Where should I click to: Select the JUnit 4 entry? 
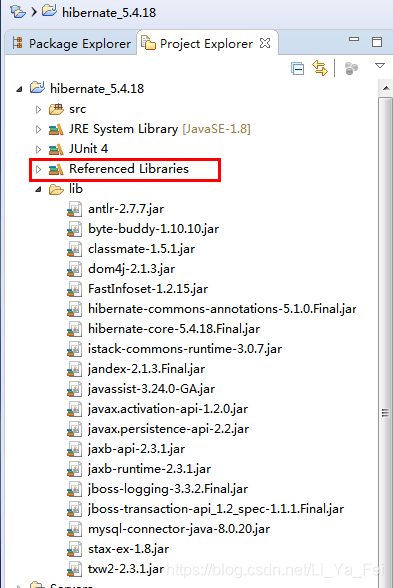pyautogui.click(x=88, y=149)
